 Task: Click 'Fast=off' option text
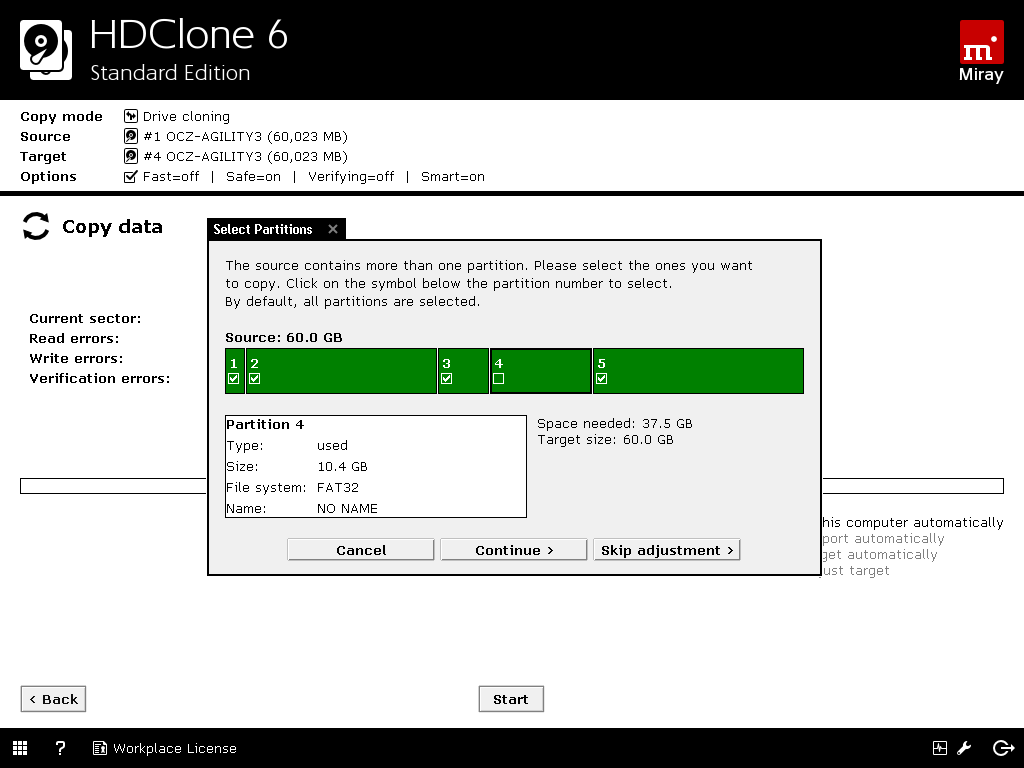click(171, 176)
